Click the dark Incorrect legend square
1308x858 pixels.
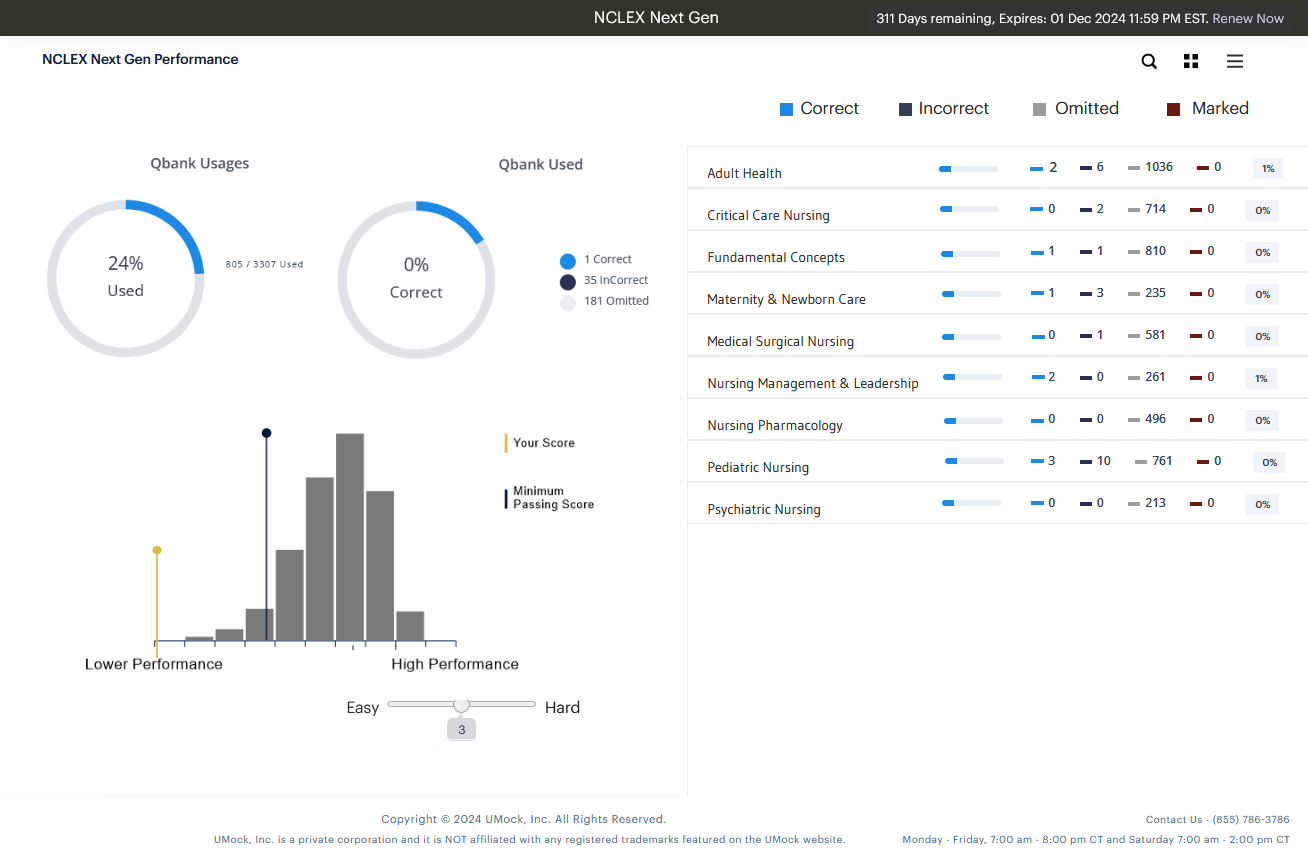click(x=905, y=109)
